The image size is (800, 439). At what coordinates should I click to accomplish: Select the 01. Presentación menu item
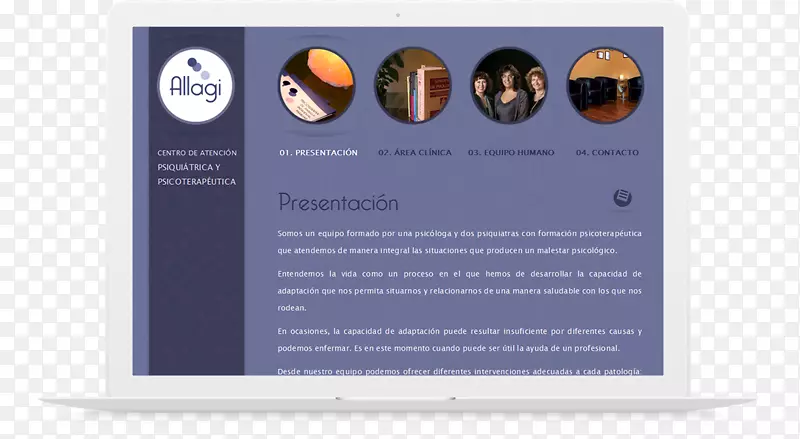click(x=318, y=153)
